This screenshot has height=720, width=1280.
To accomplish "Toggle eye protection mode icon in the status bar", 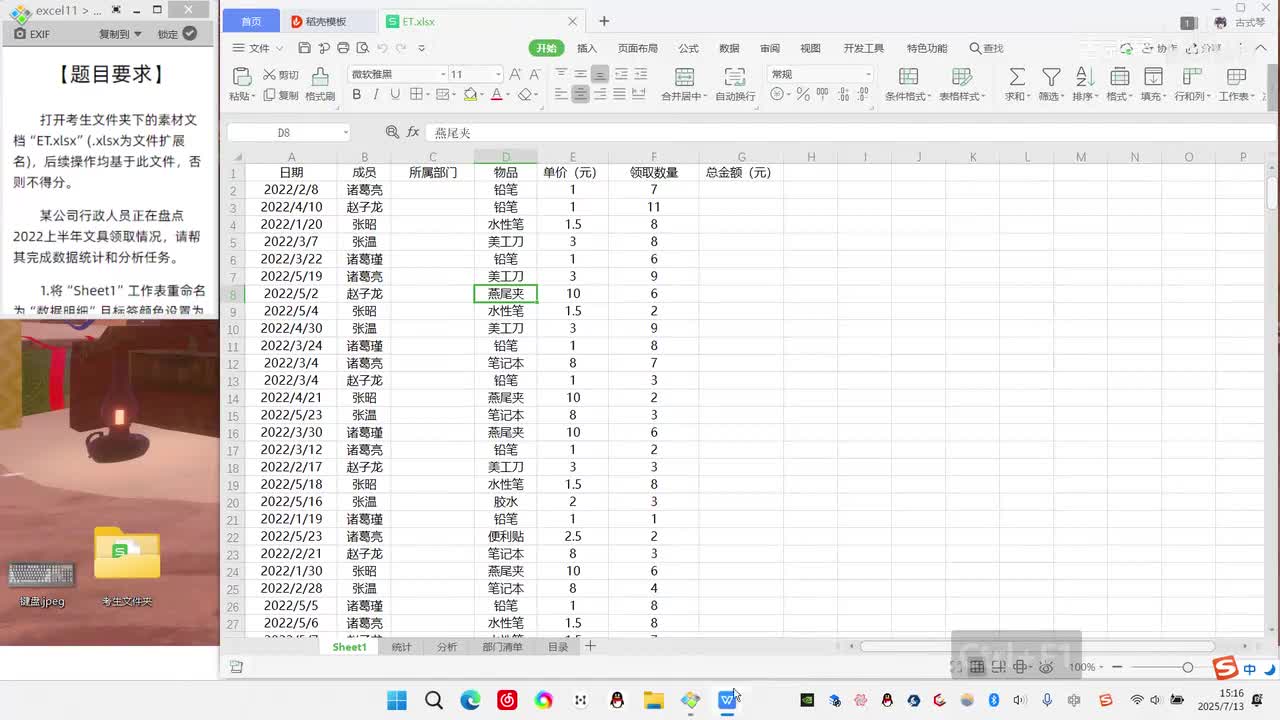I will (x=1045, y=667).
